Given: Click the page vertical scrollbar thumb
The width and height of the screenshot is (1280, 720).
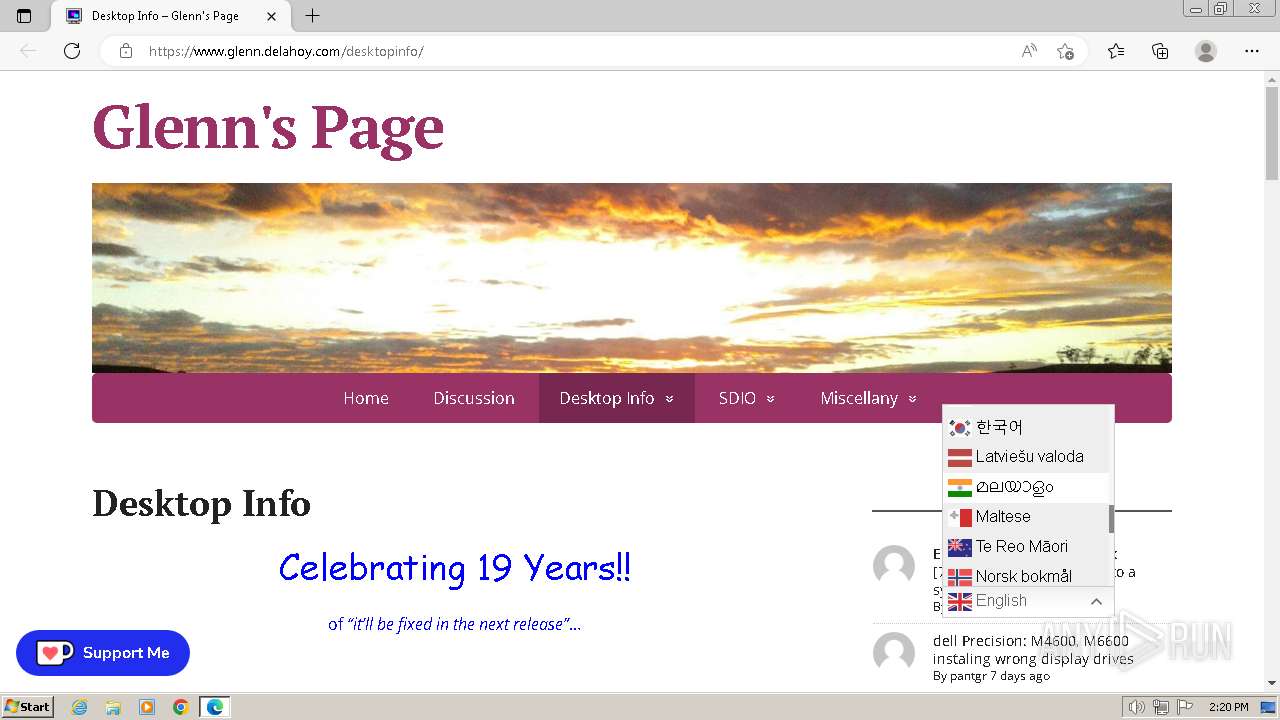Looking at the screenshot, I should tap(1272, 133).
